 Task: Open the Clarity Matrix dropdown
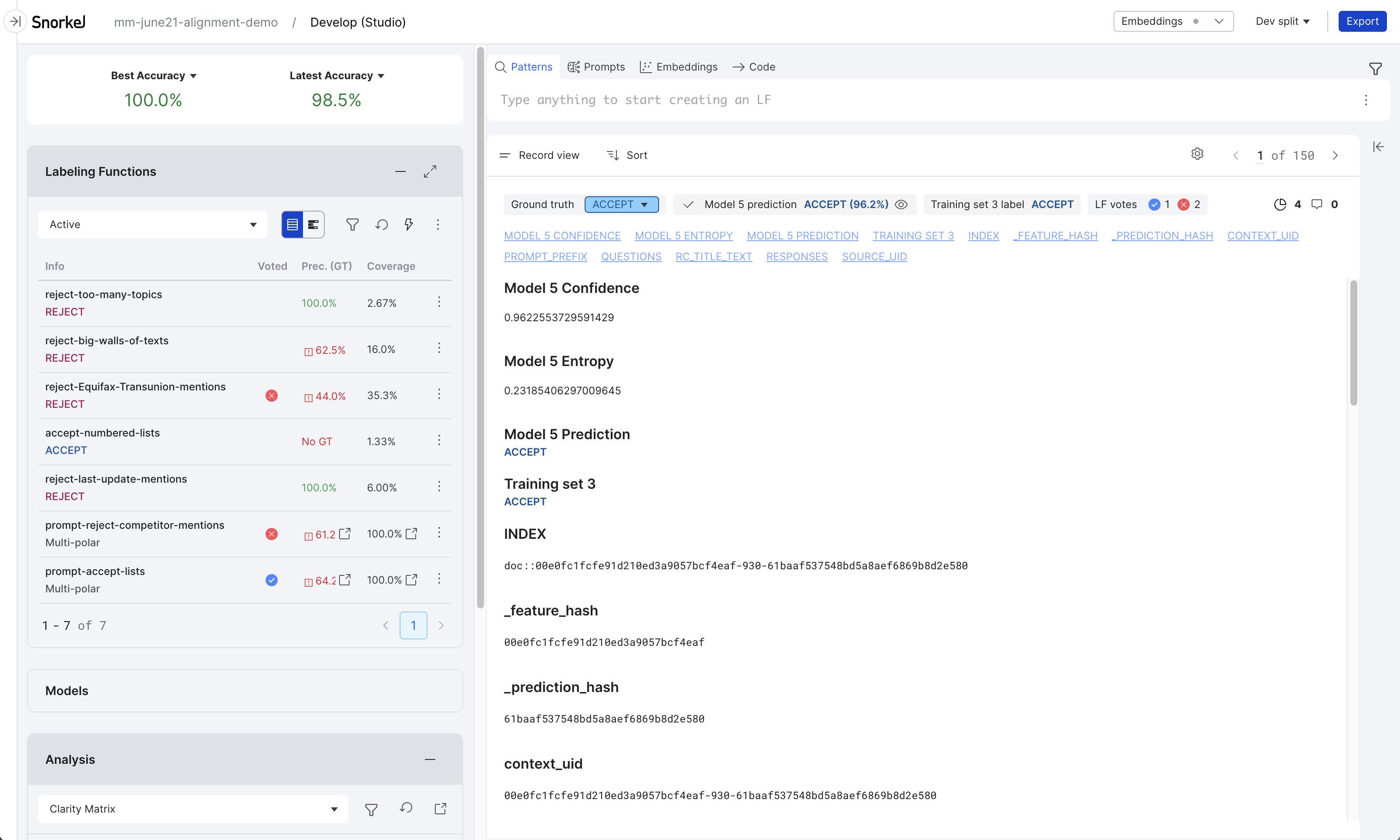click(x=193, y=808)
